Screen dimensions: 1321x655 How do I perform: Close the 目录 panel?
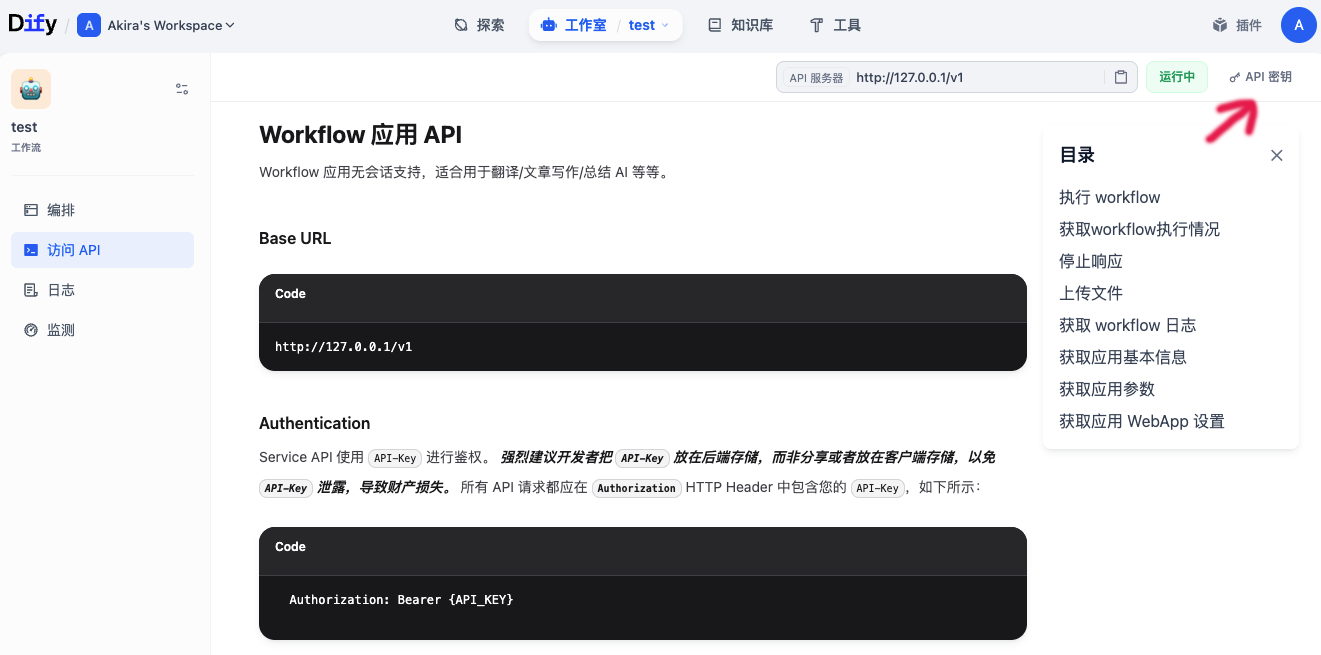pos(1276,155)
